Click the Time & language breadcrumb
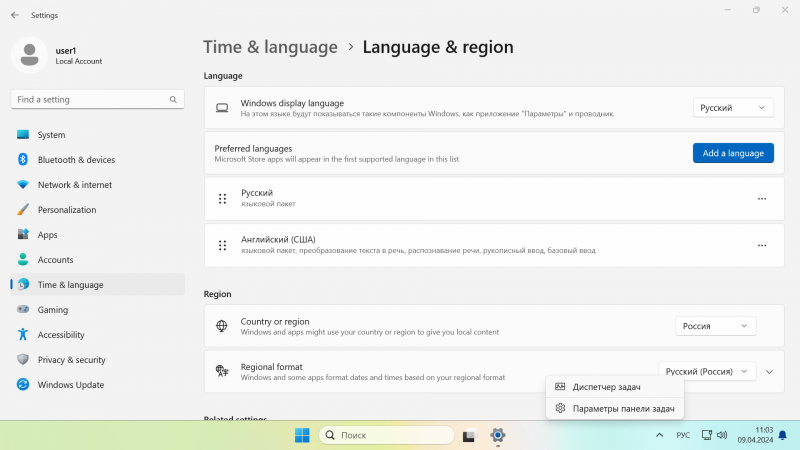800x450 pixels. (x=270, y=47)
